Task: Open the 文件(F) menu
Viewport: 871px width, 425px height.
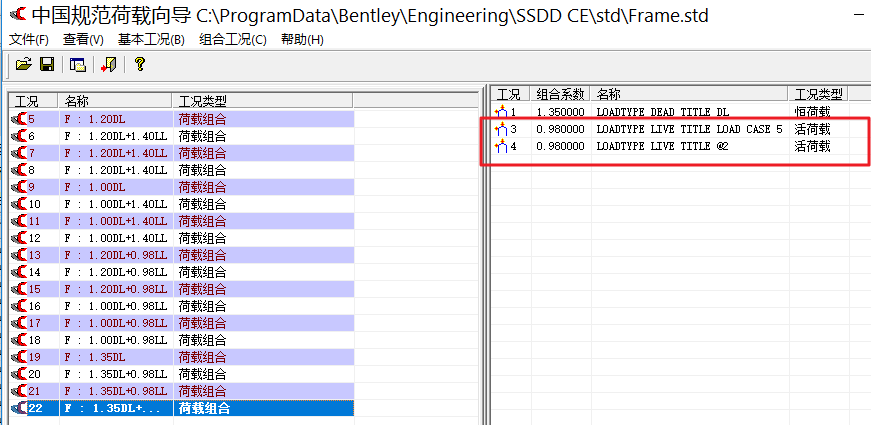Action: [x=28, y=39]
